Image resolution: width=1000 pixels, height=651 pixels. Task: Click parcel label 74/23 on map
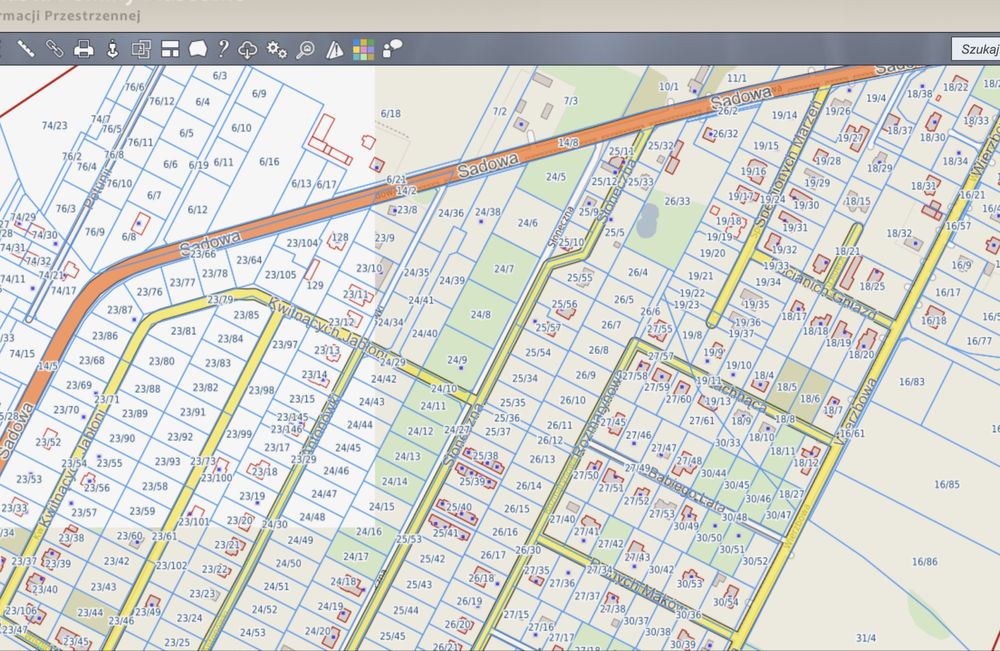click(x=55, y=126)
